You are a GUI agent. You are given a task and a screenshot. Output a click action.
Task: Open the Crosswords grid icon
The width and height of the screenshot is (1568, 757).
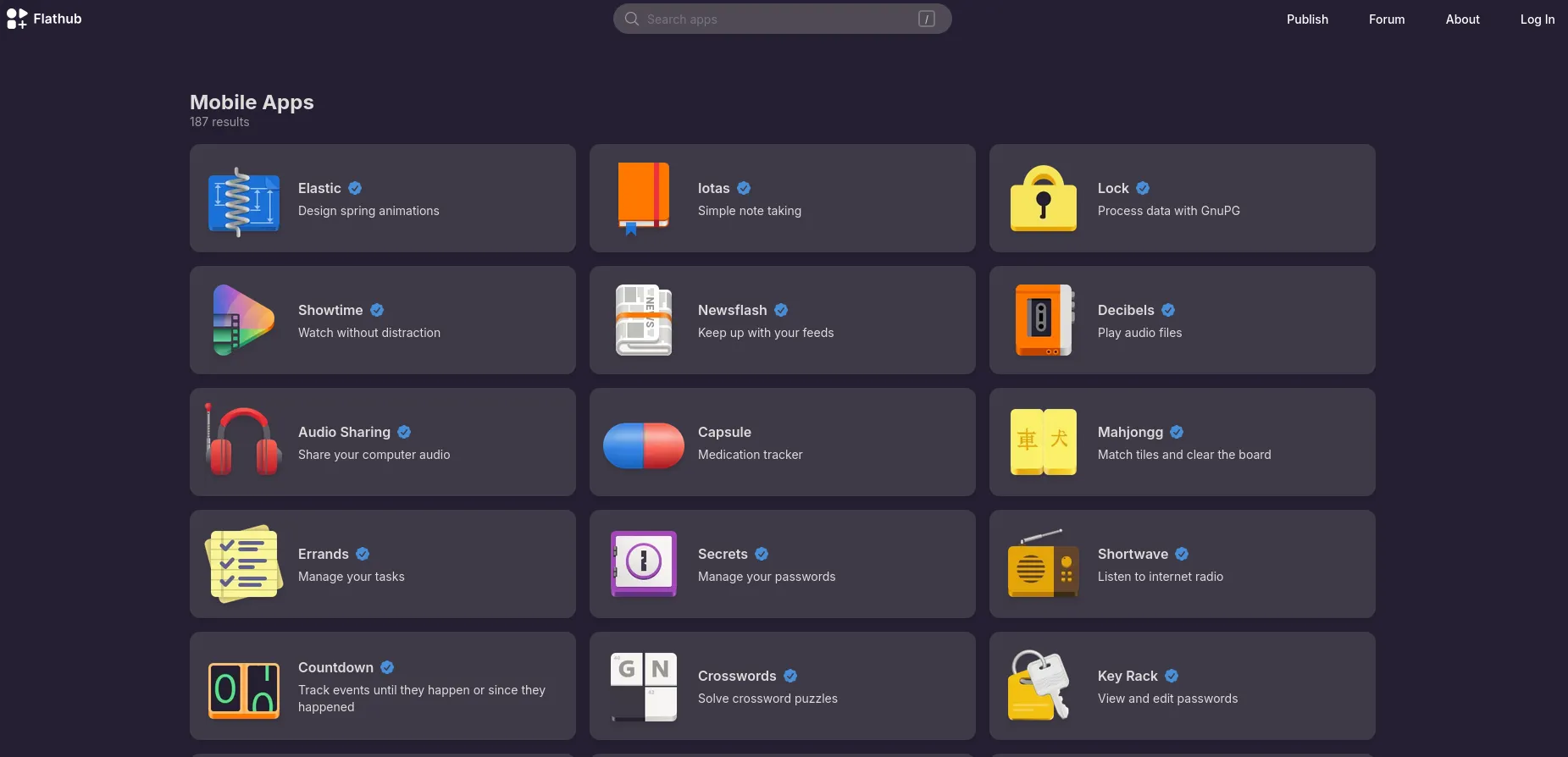pos(644,687)
